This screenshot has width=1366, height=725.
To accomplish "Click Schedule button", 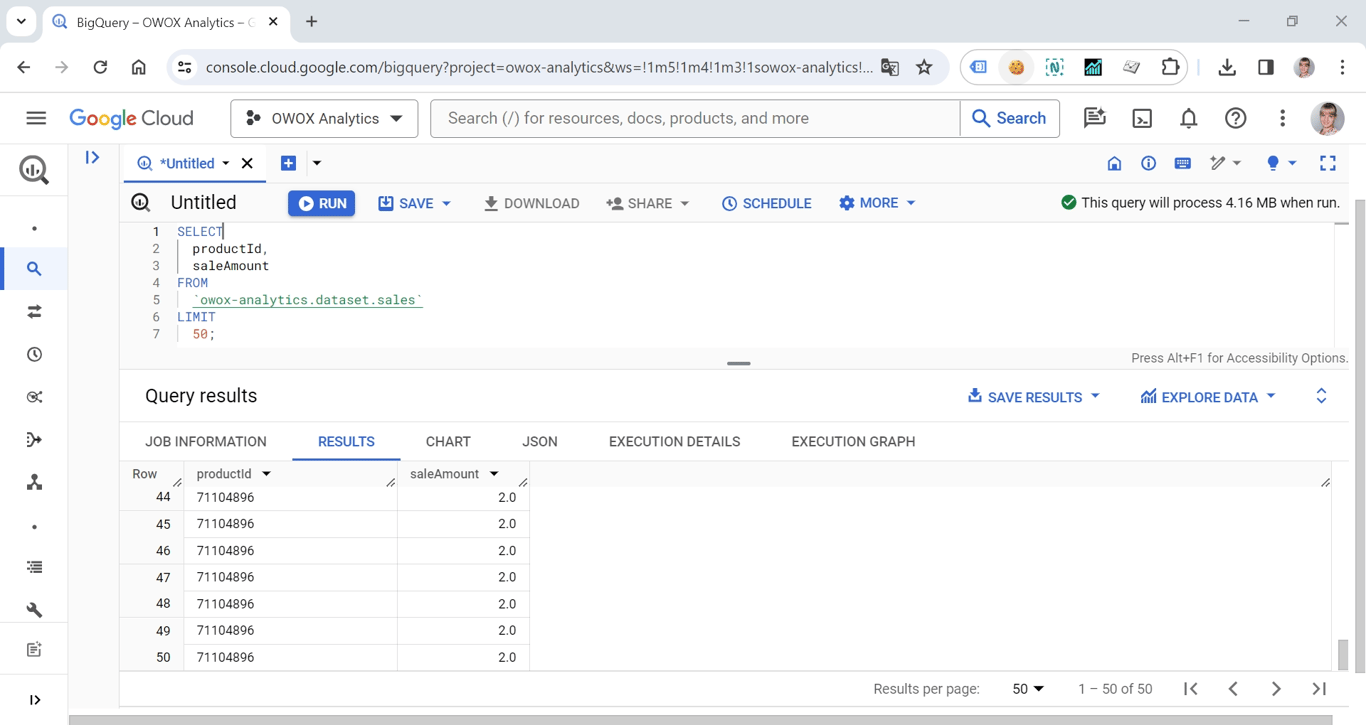I will click(767, 203).
